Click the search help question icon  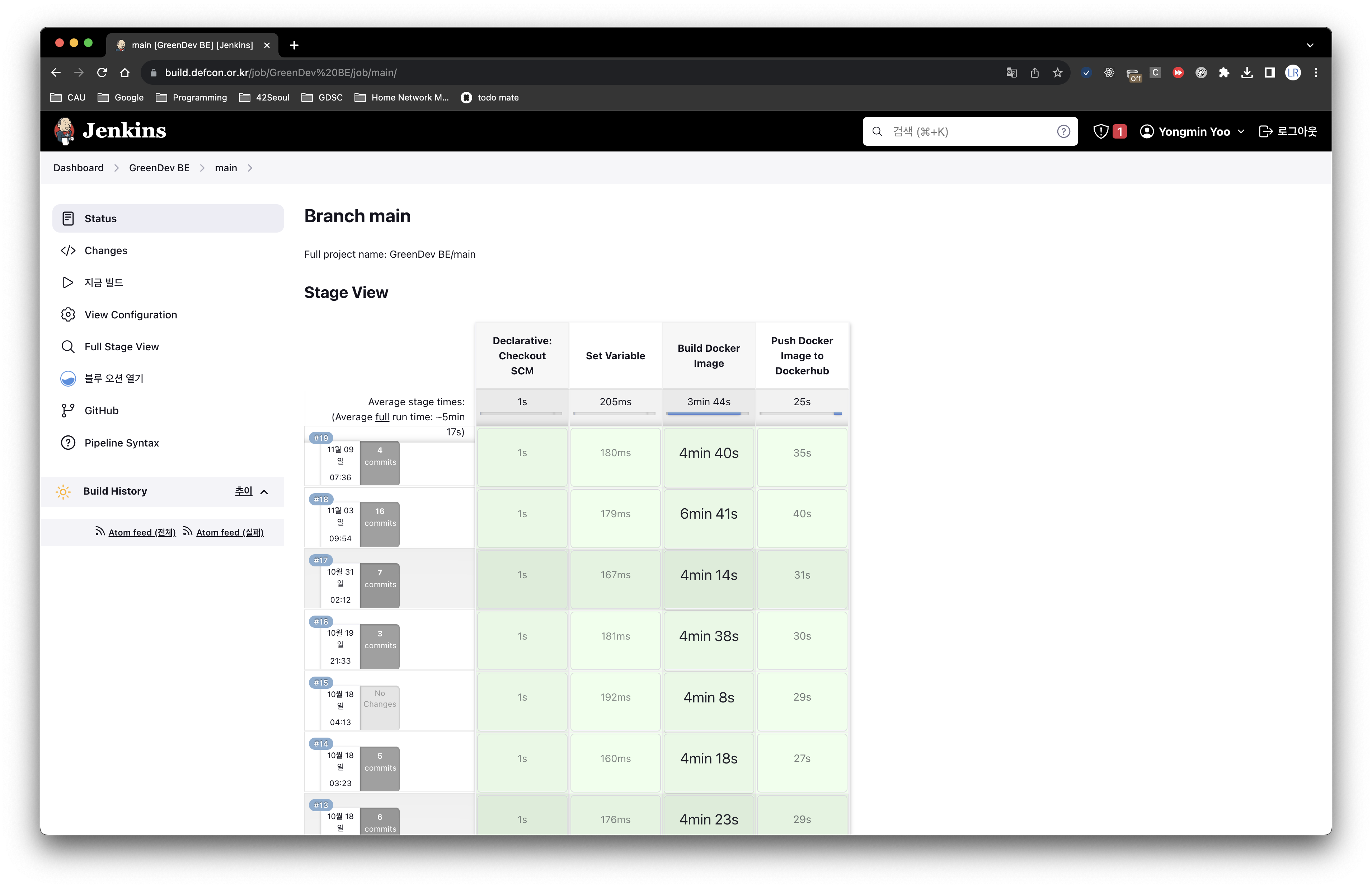point(1063,131)
